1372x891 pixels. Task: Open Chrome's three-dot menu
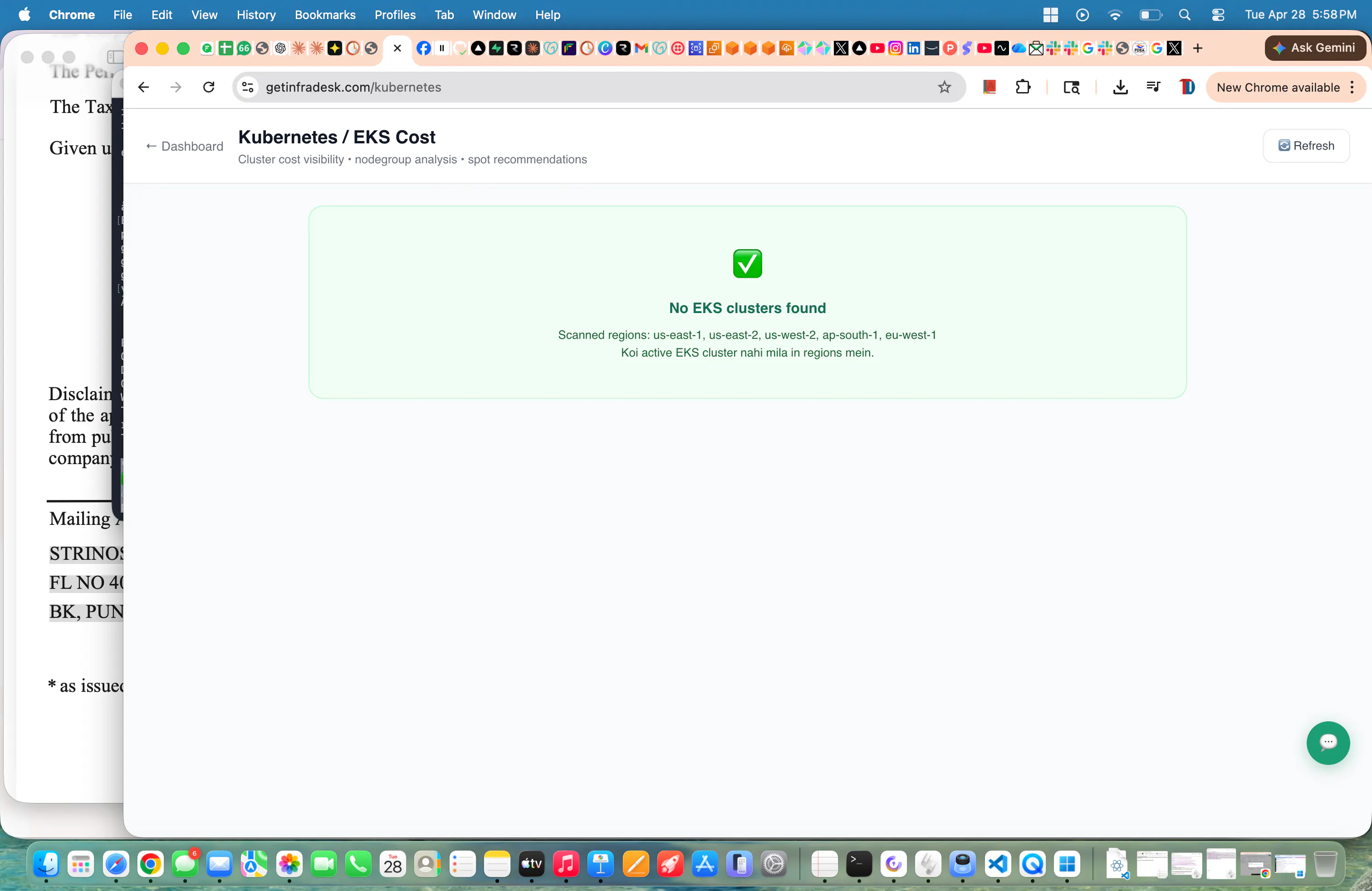[x=1352, y=88]
